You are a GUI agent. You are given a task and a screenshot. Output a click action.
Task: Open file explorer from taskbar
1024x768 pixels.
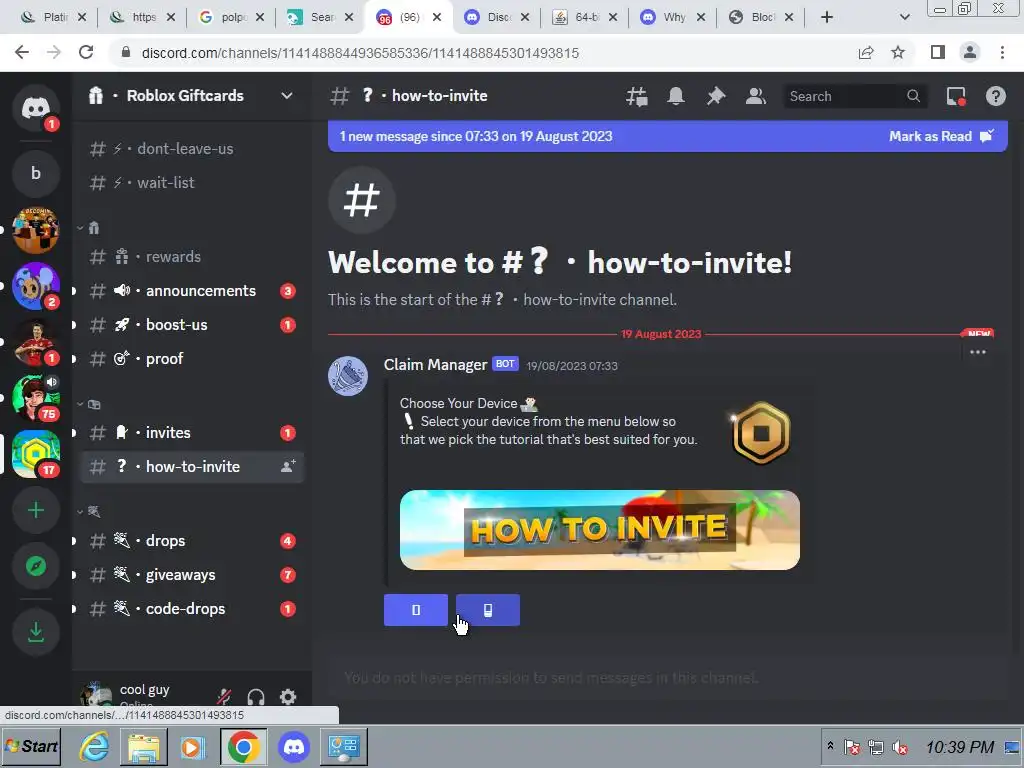pos(144,746)
